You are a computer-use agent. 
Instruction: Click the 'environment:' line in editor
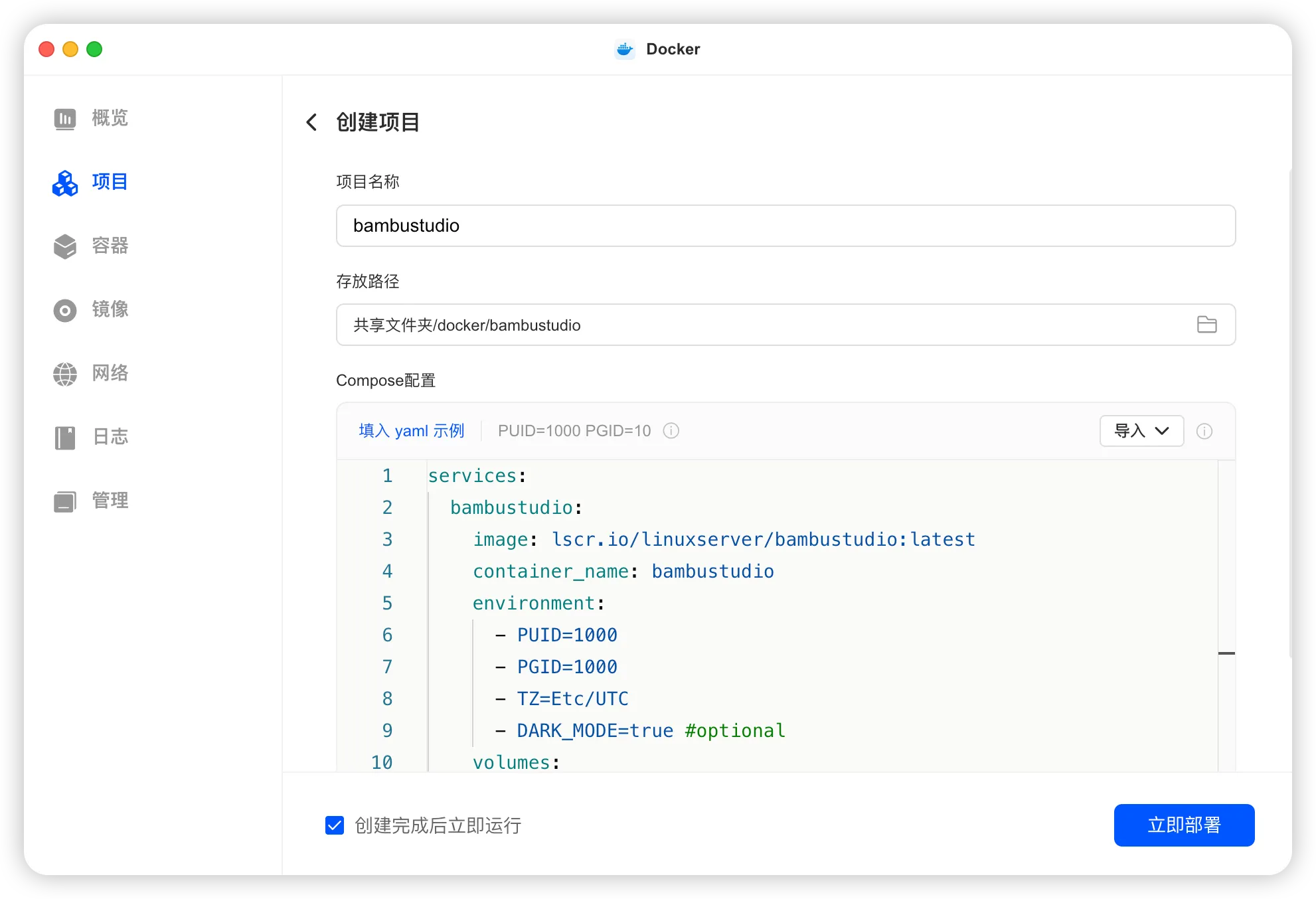click(x=538, y=604)
